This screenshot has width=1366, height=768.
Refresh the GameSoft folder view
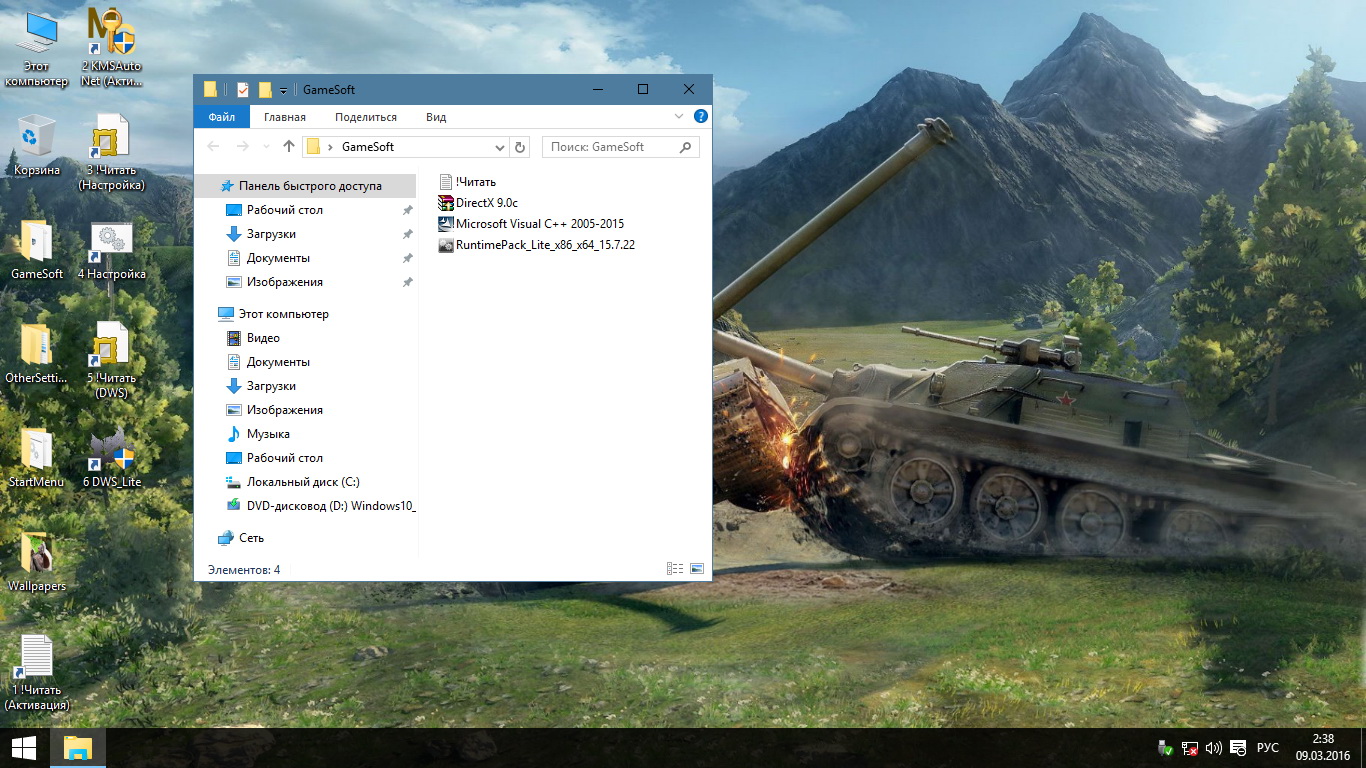pyautogui.click(x=520, y=147)
